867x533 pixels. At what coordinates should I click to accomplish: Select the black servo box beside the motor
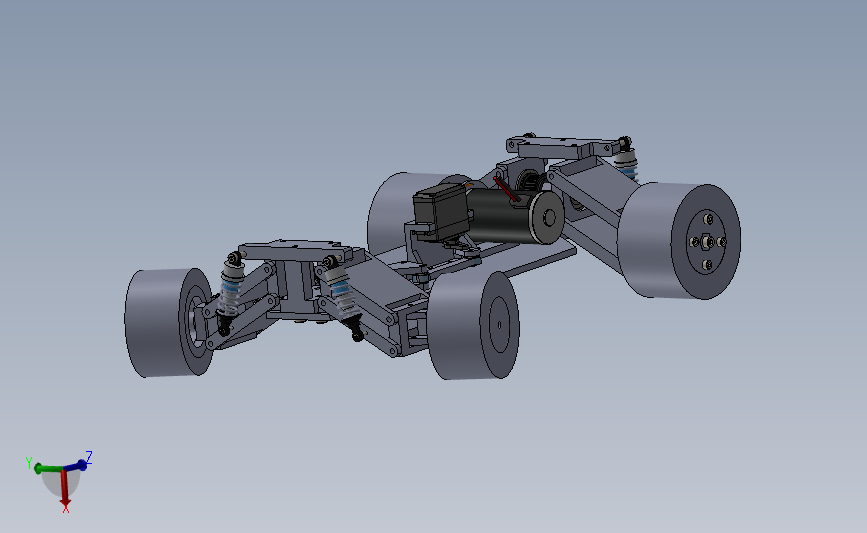pos(441,212)
